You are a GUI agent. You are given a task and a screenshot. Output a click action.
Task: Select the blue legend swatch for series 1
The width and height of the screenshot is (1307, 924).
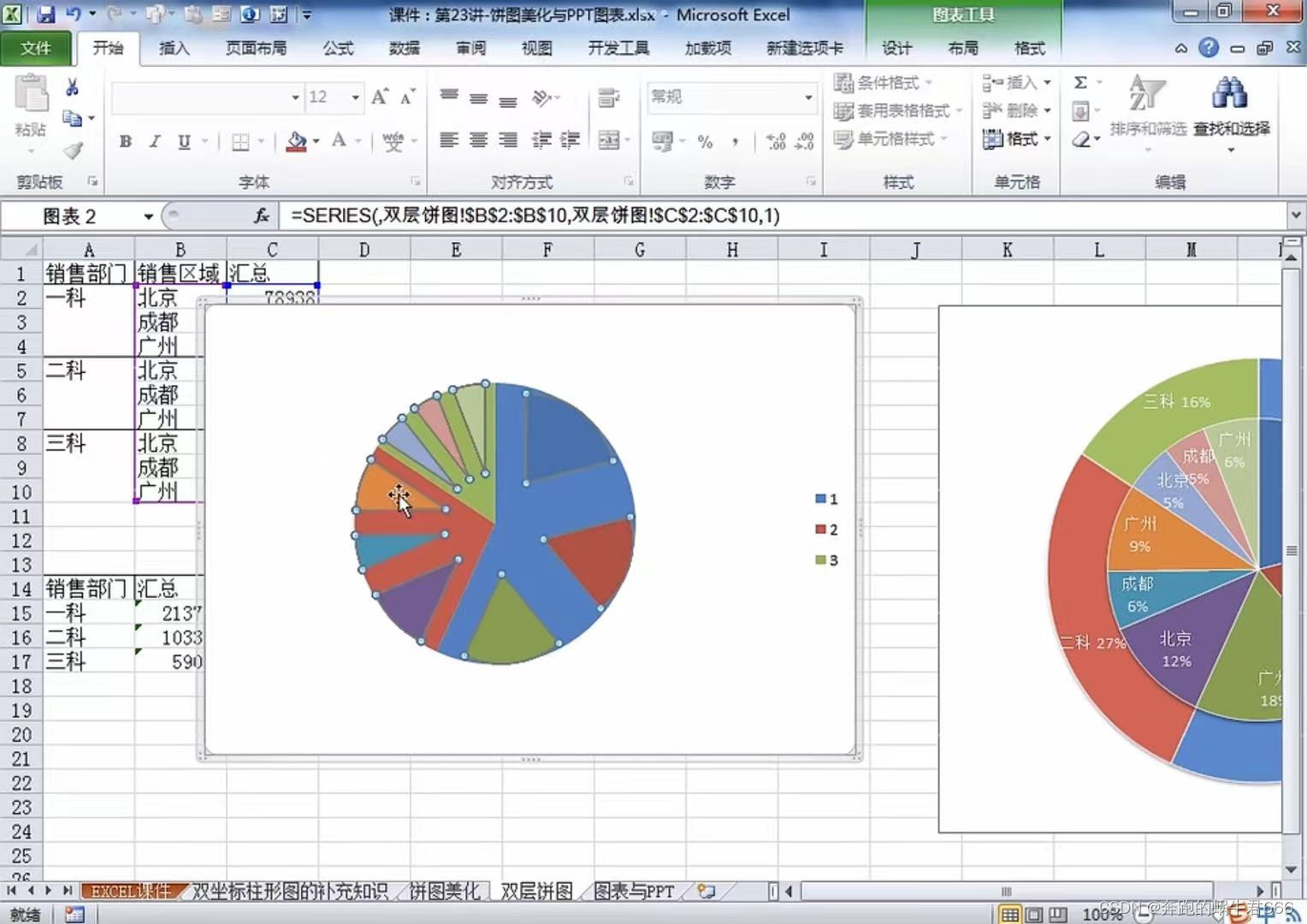pos(820,499)
